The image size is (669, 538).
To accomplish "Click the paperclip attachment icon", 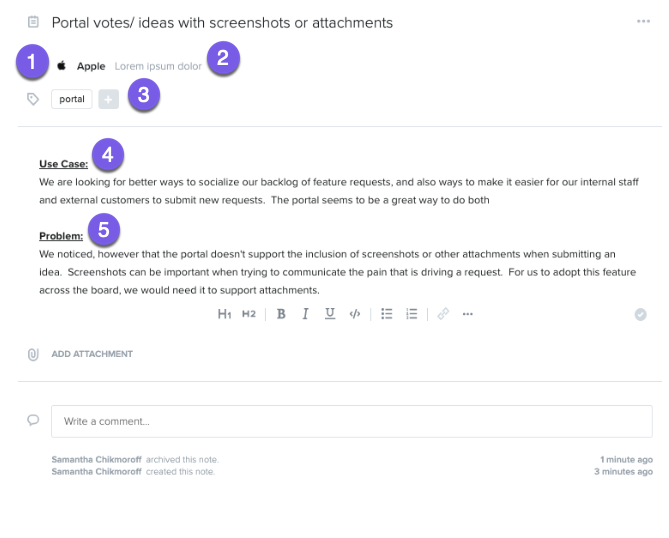I will [33, 354].
